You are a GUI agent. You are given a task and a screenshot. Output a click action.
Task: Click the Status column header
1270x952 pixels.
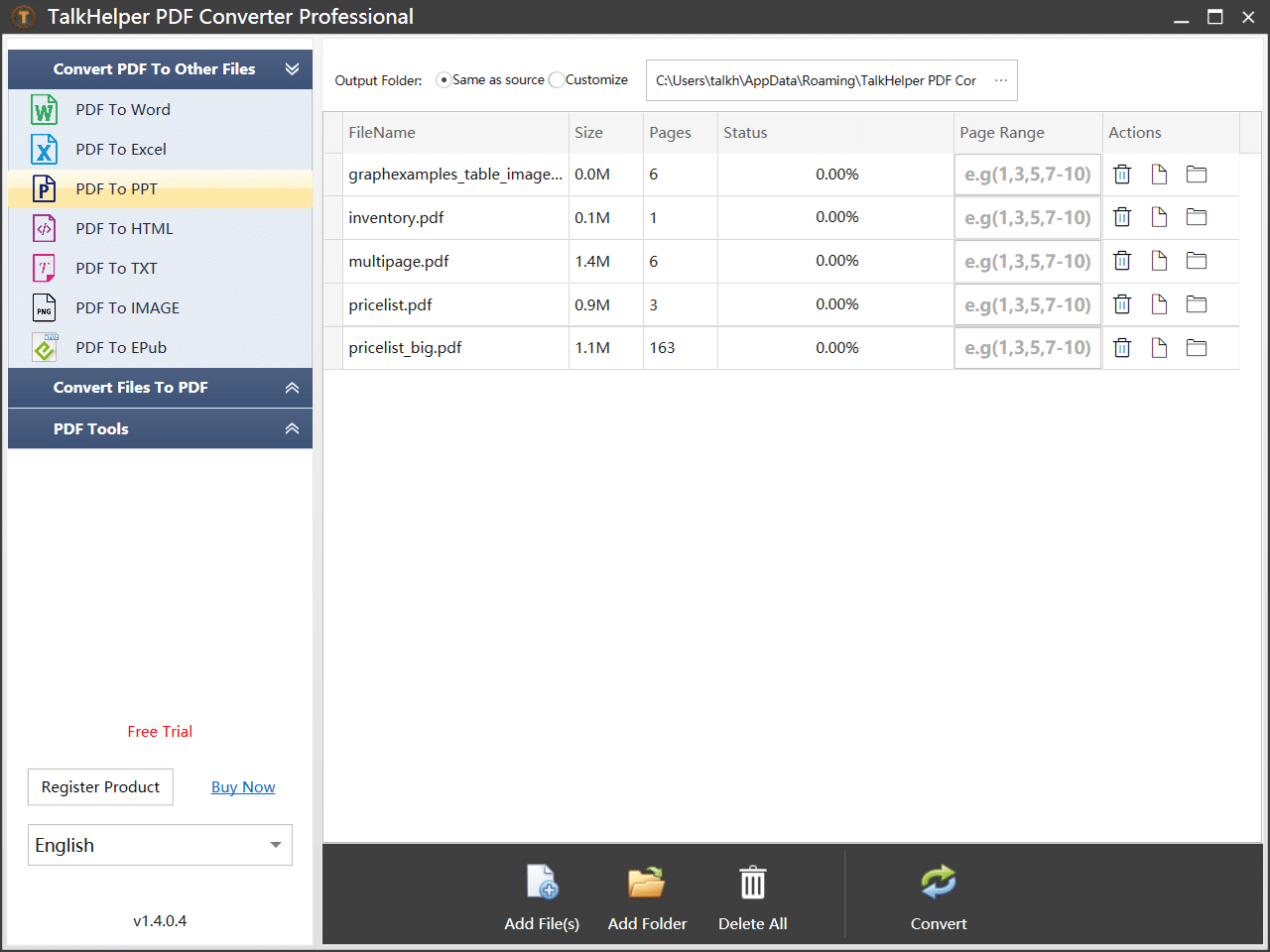835,133
